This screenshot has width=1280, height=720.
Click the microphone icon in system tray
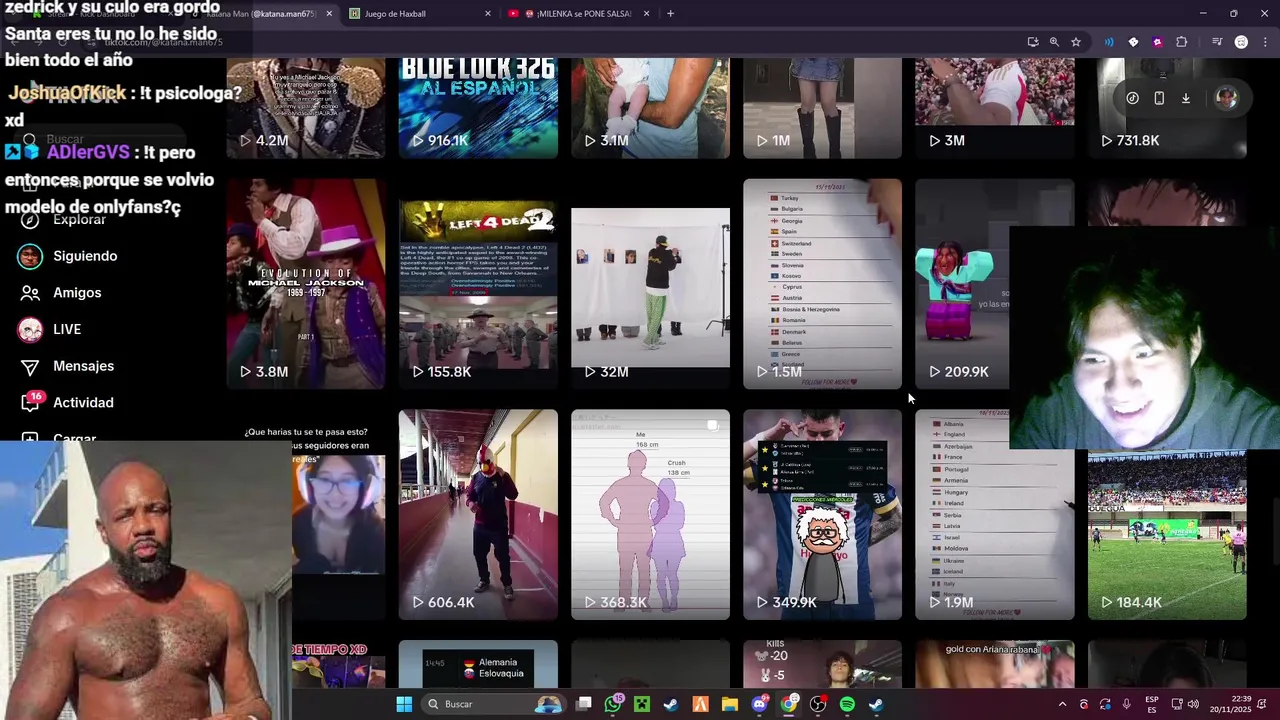1126,704
